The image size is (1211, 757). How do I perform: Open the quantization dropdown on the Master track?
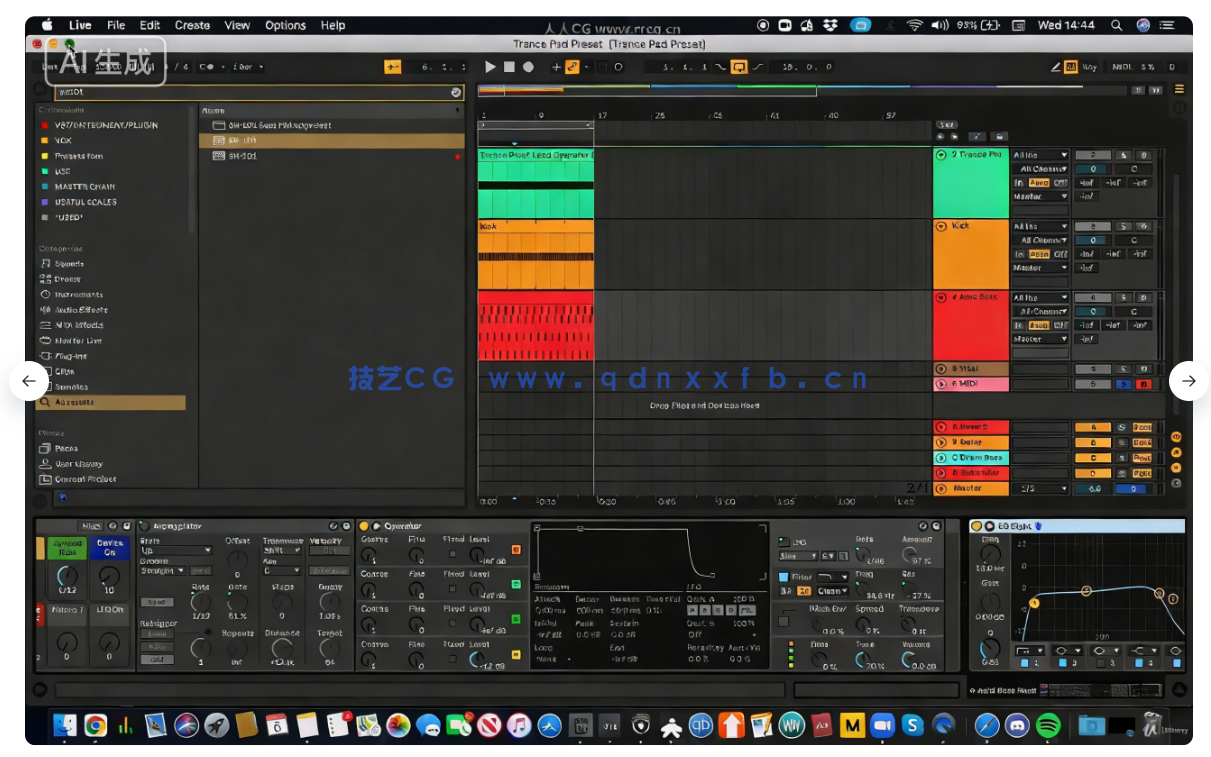1042,488
